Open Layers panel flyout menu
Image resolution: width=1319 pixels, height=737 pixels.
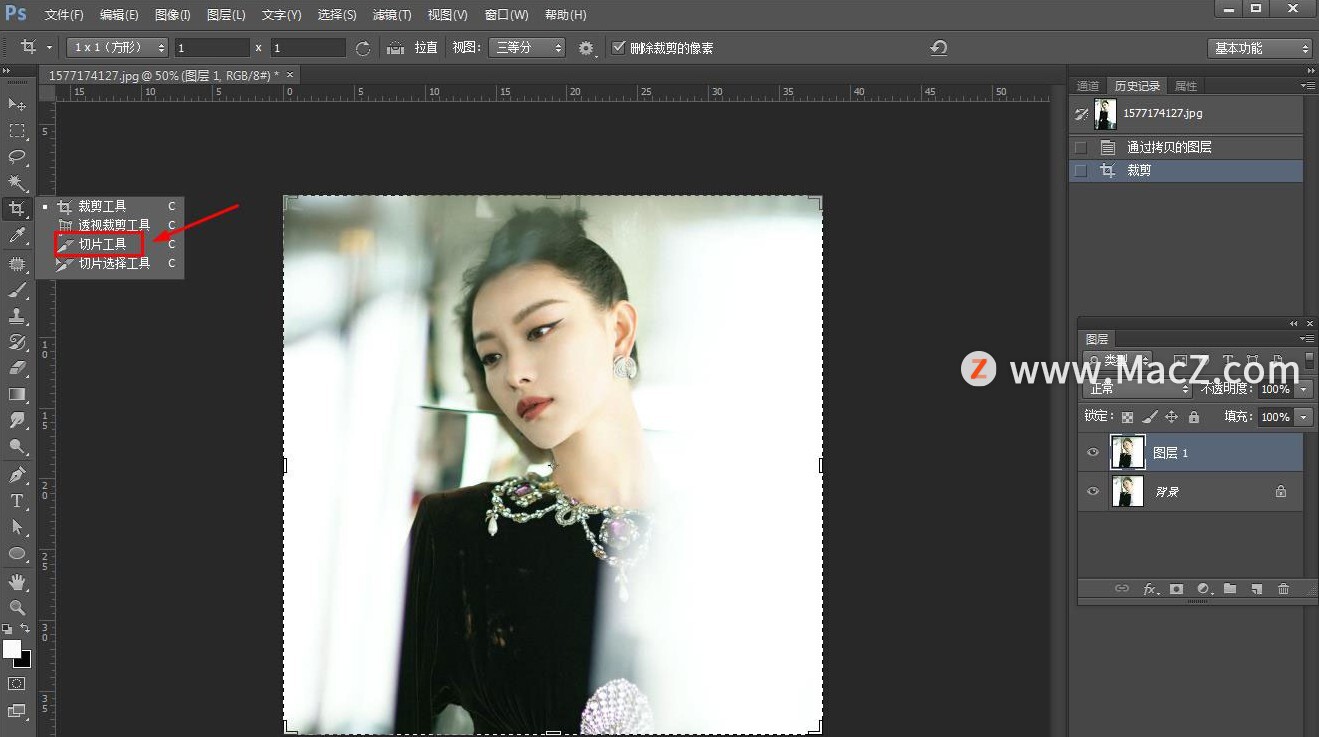[1306, 339]
